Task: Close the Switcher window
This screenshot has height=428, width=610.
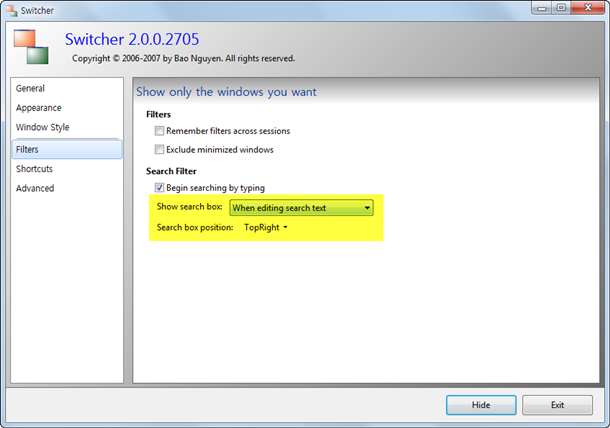Action: [x=588, y=8]
